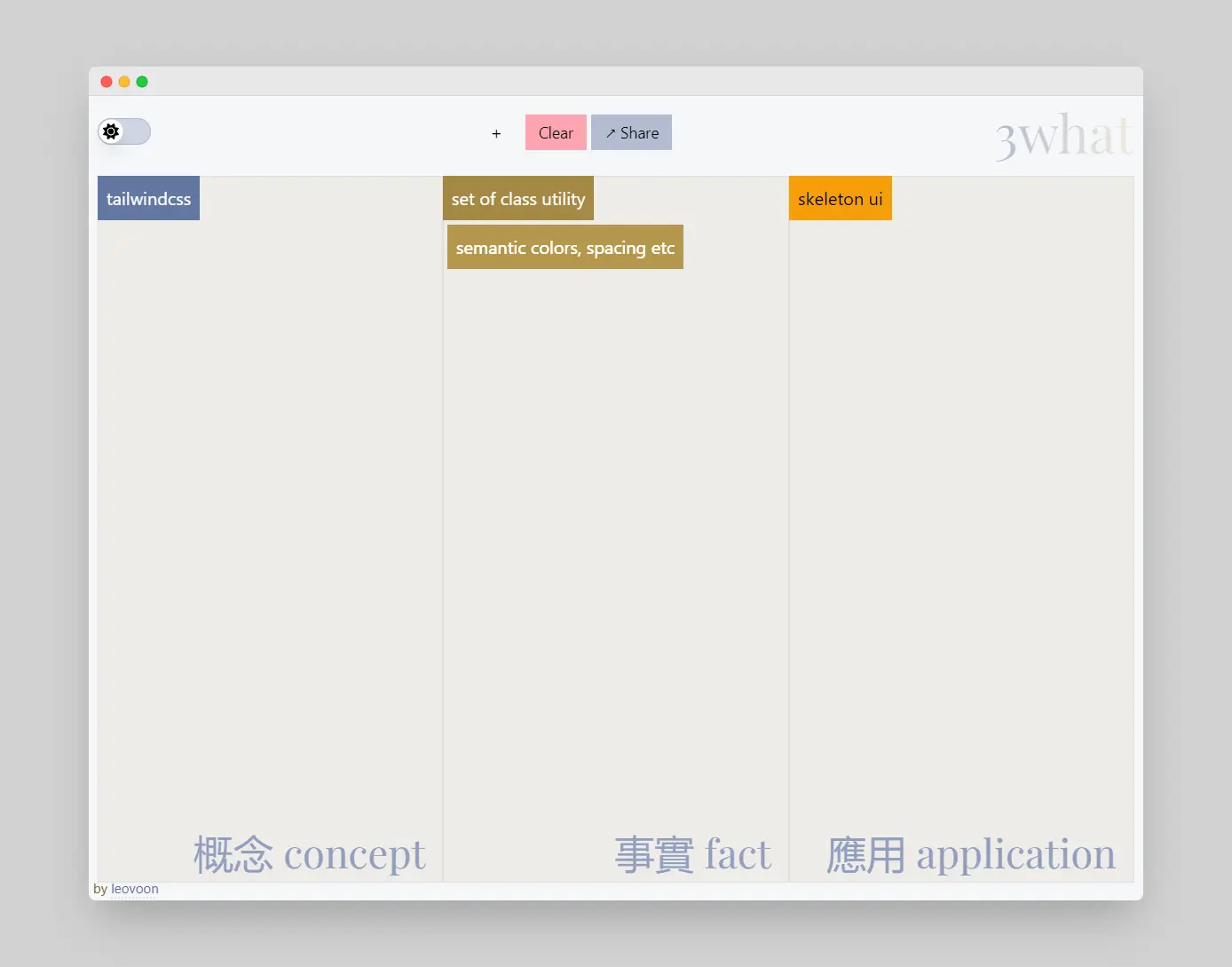1232x967 pixels.
Task: Click the concept column heading
Action: tap(310, 854)
